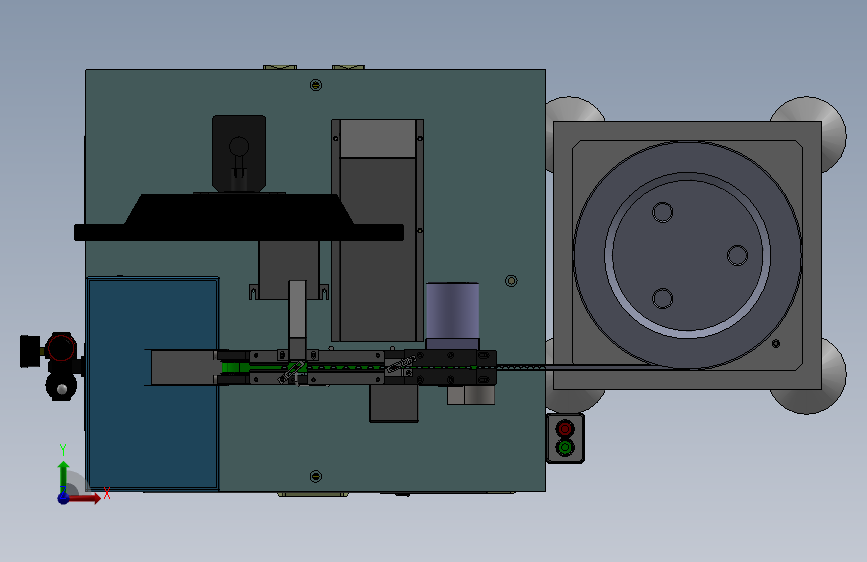Click the red-ringed gauge on the left side
The width and height of the screenshot is (867, 562).
(x=60, y=348)
